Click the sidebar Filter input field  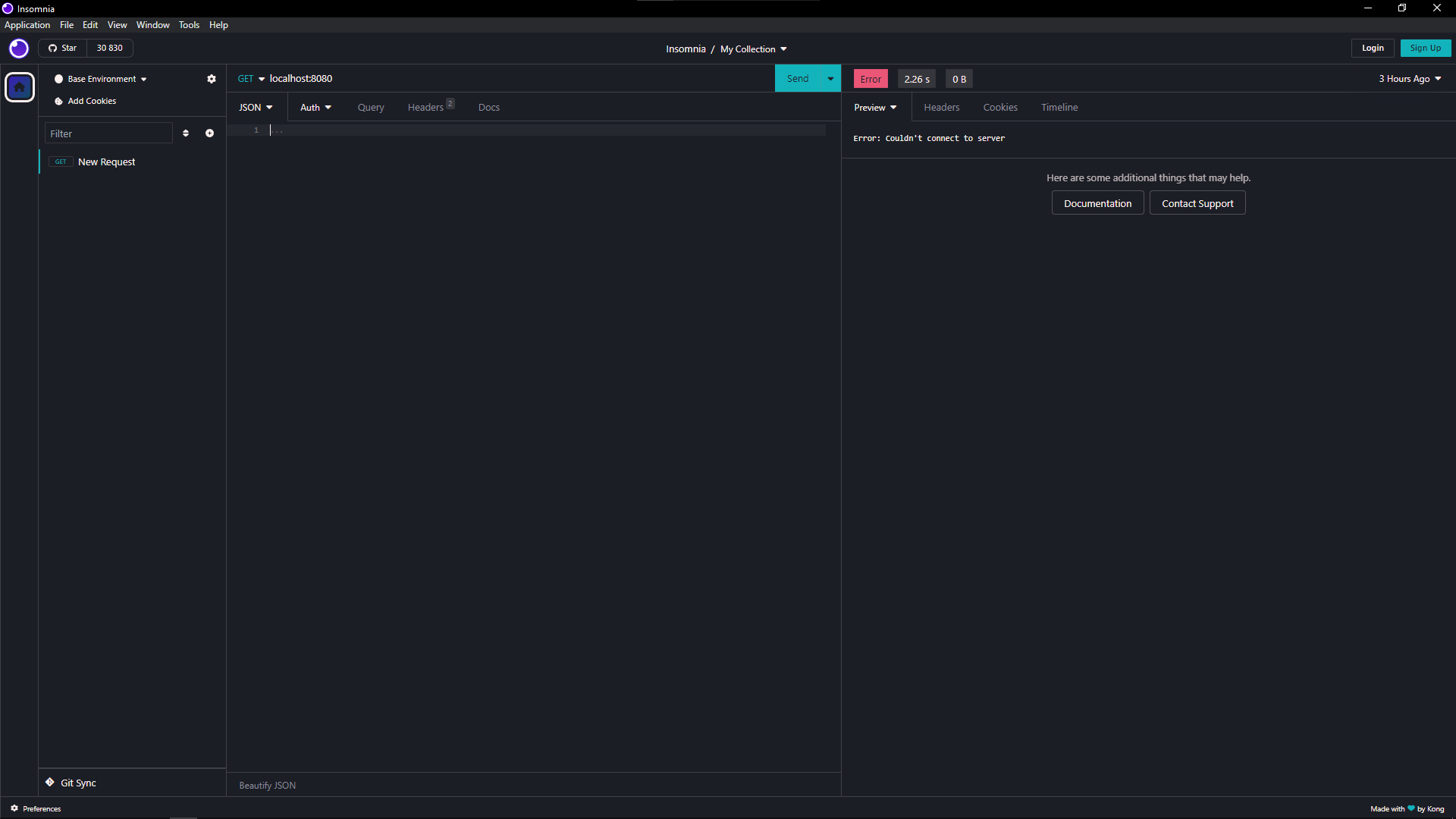click(108, 133)
